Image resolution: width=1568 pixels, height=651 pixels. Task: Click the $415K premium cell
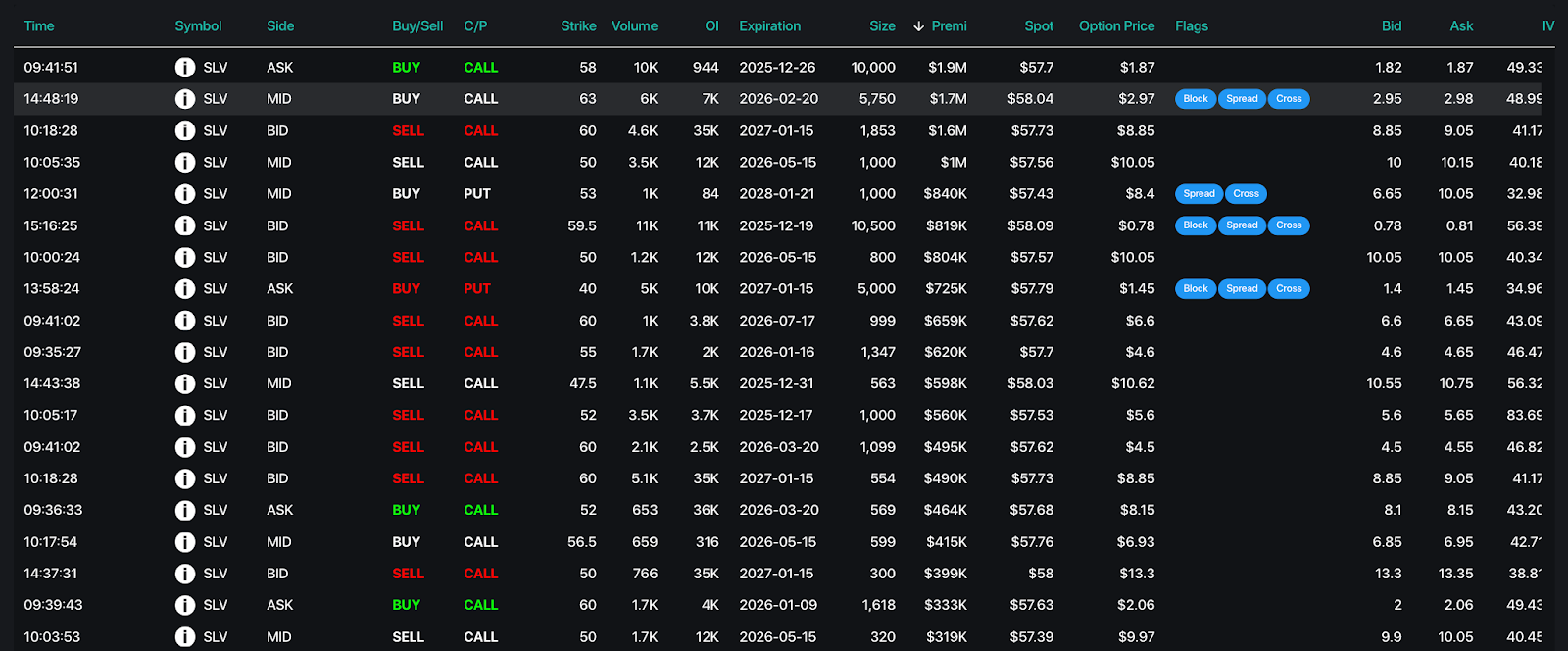tap(947, 542)
